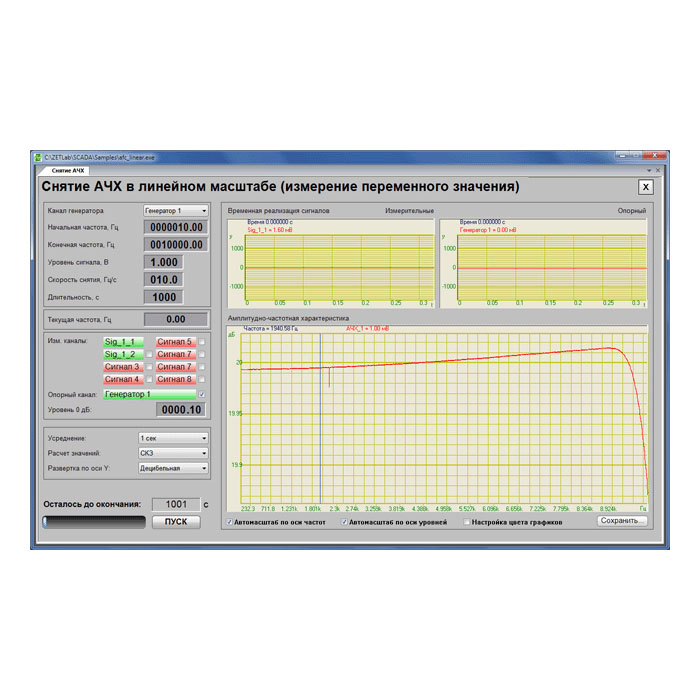The height and width of the screenshot is (700, 700).
Task: Open the Развертка по оси Y dropdown
Action: pos(173,468)
